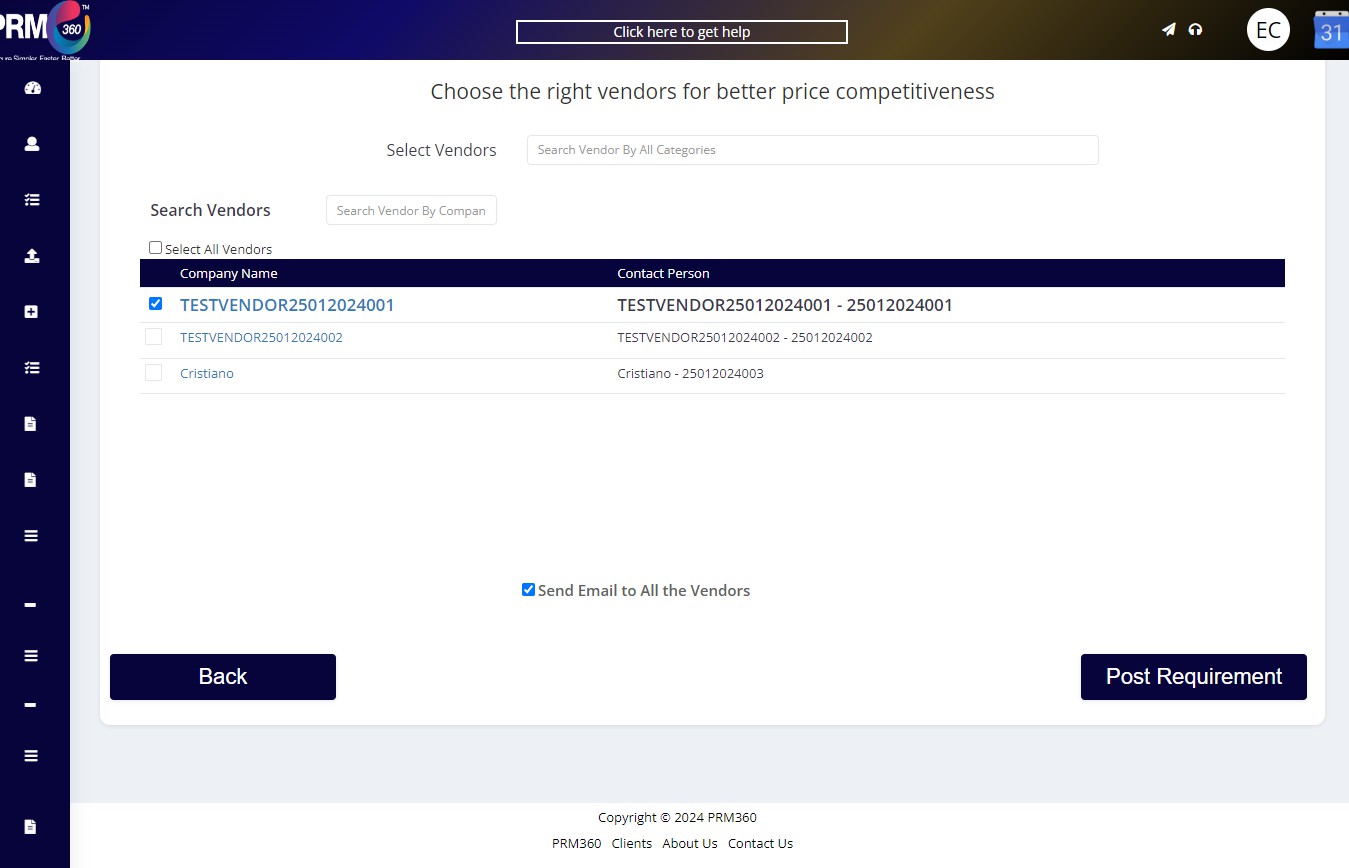Image resolution: width=1349 pixels, height=868 pixels.
Task: Open the calendar 31 icon
Action: click(x=1331, y=30)
